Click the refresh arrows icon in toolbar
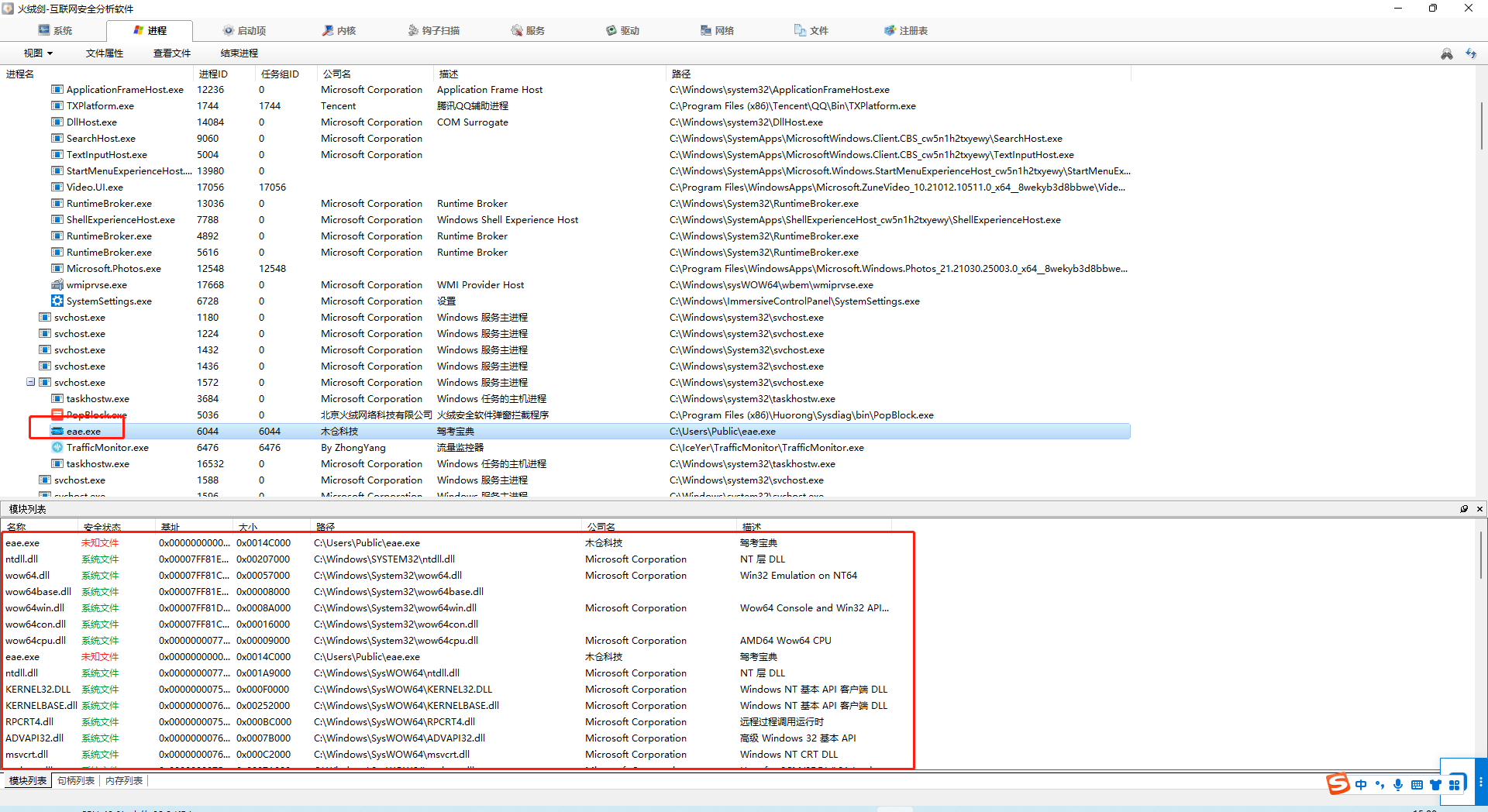The width and height of the screenshot is (1488, 812). tap(1471, 53)
